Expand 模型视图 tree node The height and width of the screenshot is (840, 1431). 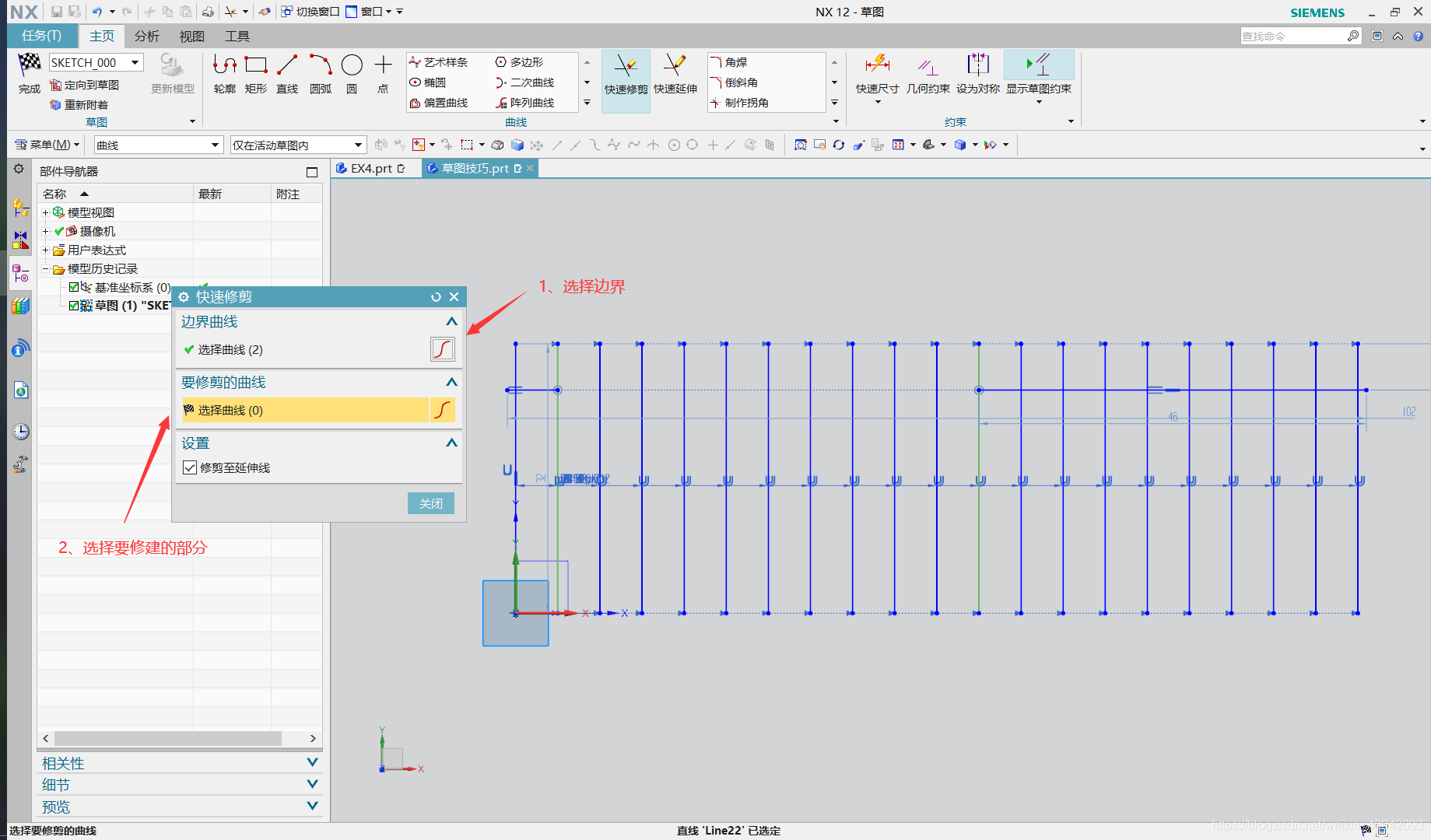click(45, 212)
